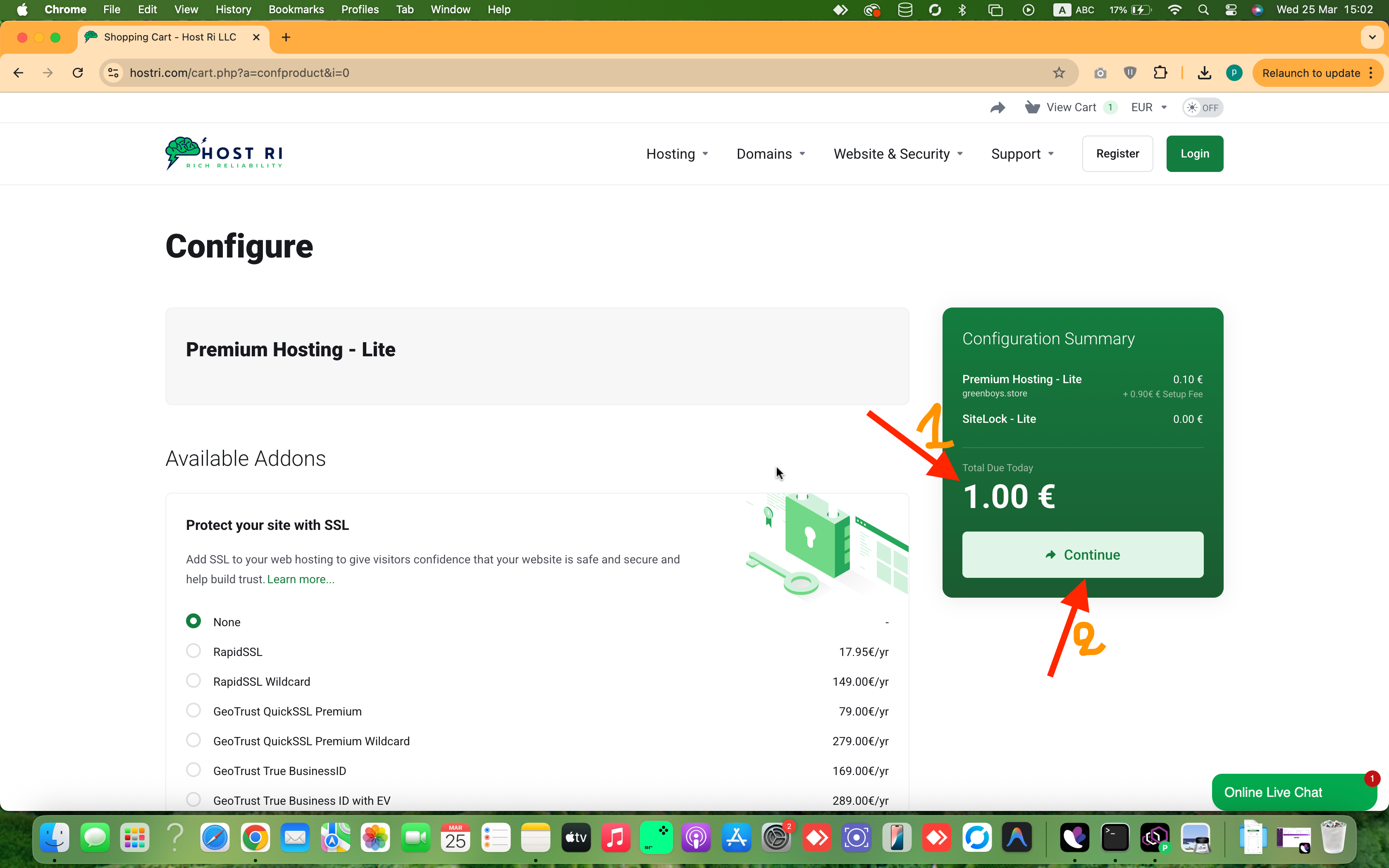Click the Continue button in summary
Screen dimensions: 1389x868
[1083, 555]
